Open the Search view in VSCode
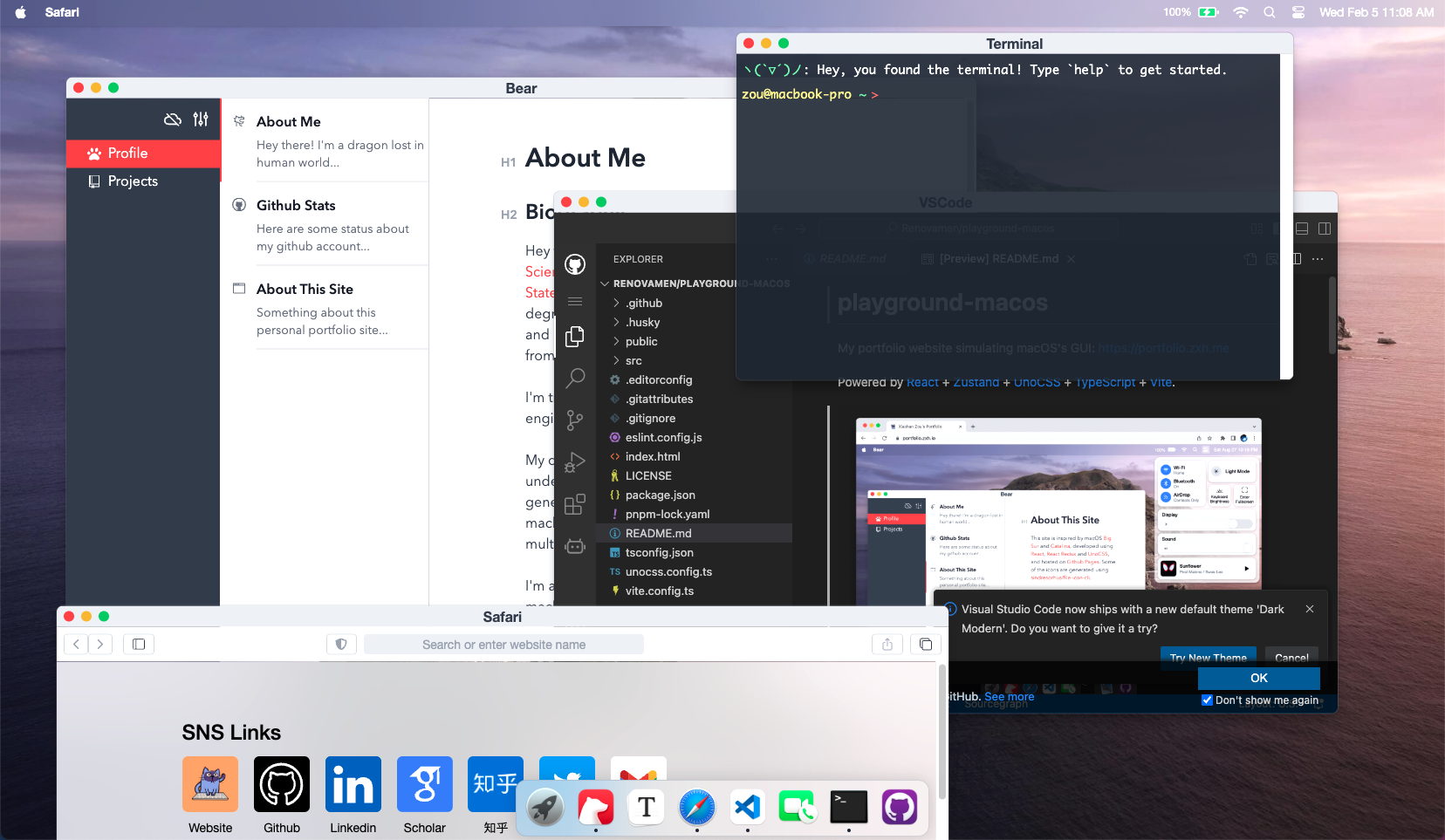This screenshot has height=840, width=1445. (575, 378)
